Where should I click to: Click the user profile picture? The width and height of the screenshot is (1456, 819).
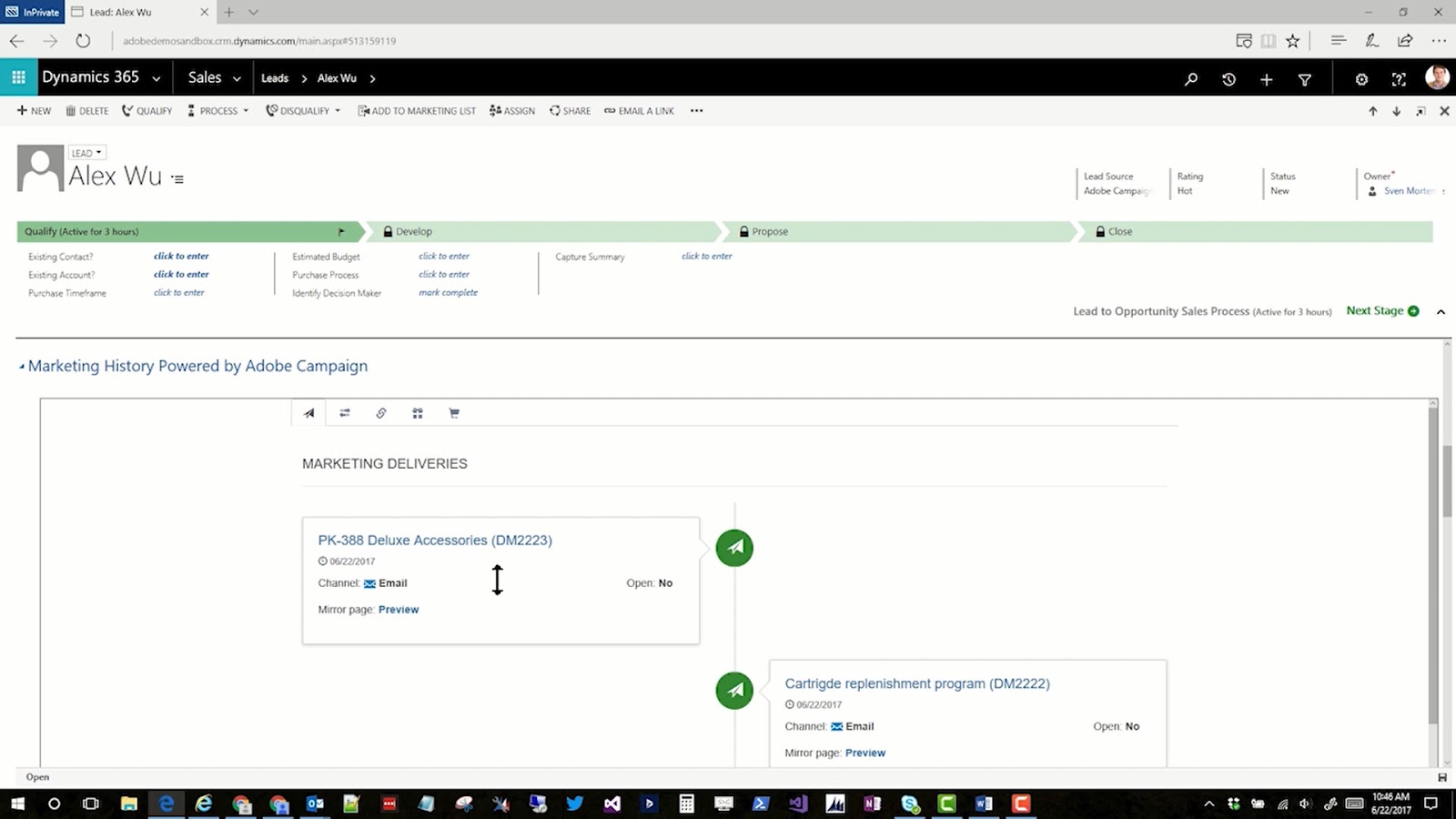click(1437, 77)
